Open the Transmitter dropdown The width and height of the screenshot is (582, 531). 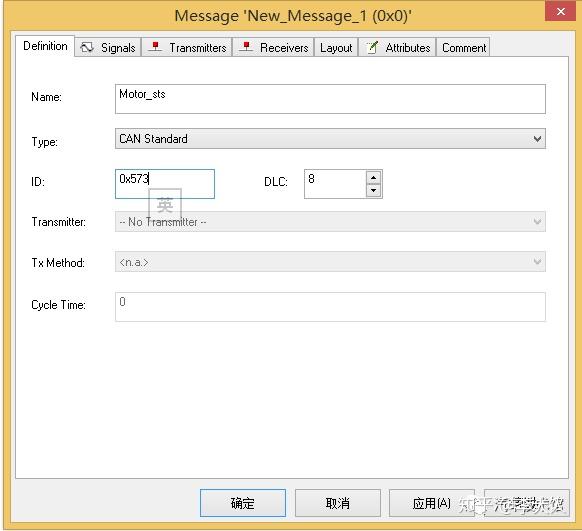[x=330, y=222]
